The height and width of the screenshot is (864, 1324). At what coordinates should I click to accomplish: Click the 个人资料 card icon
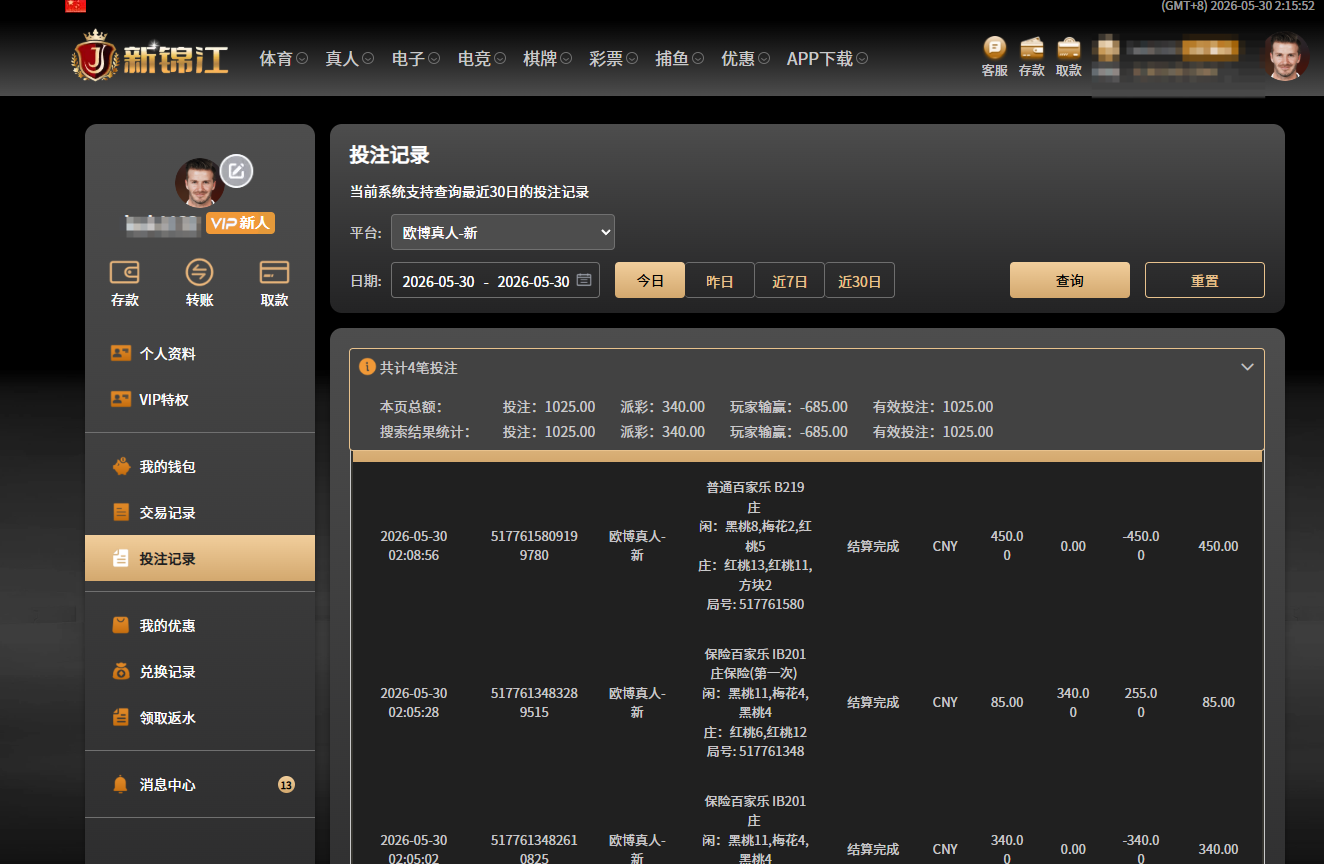click(121, 353)
